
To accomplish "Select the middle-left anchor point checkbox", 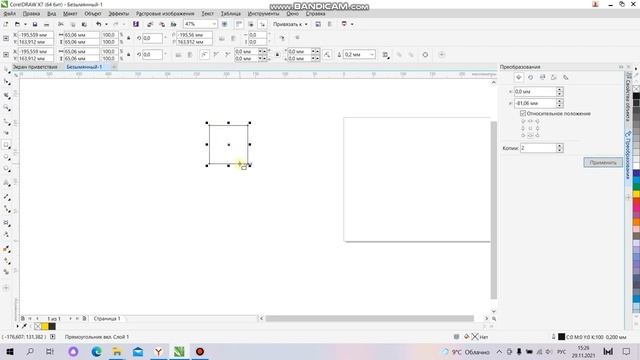I will pos(523,128).
